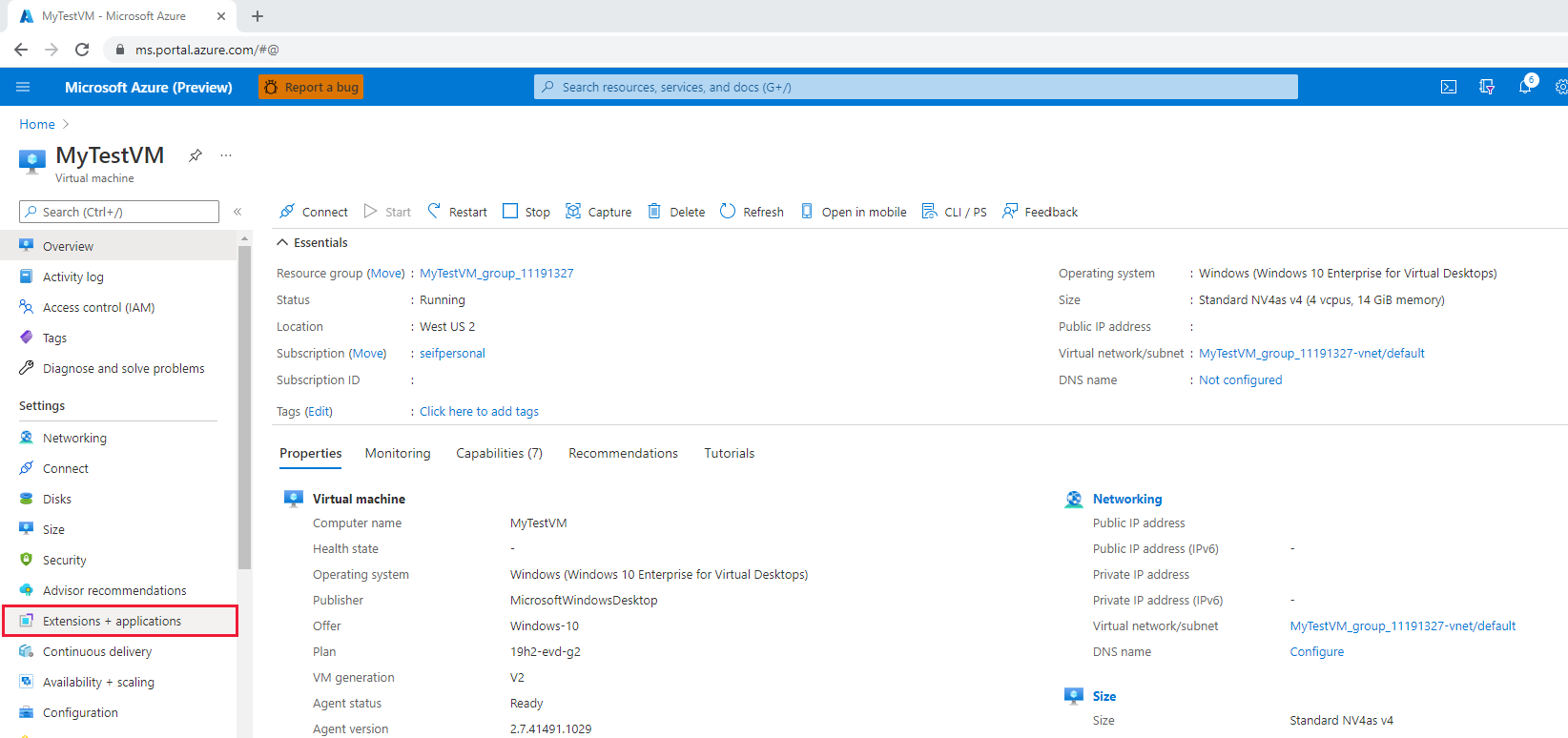Open the more options ellipsis beside MyTestVM
The image size is (1568, 738).
click(x=226, y=154)
